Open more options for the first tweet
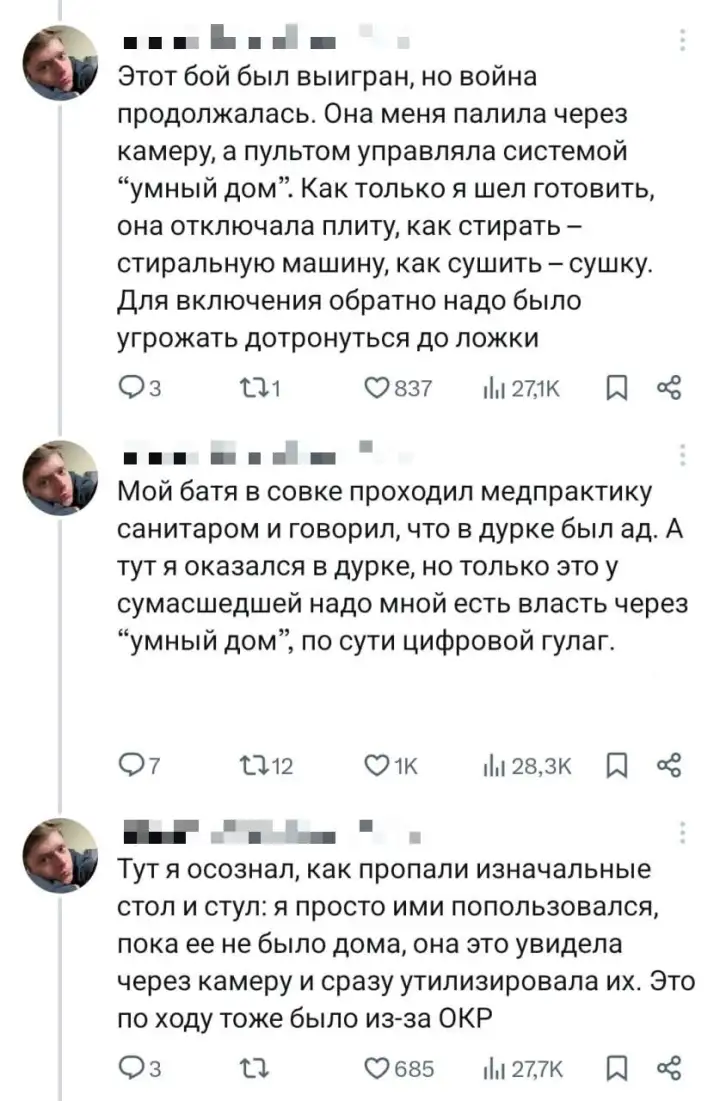 (682, 41)
